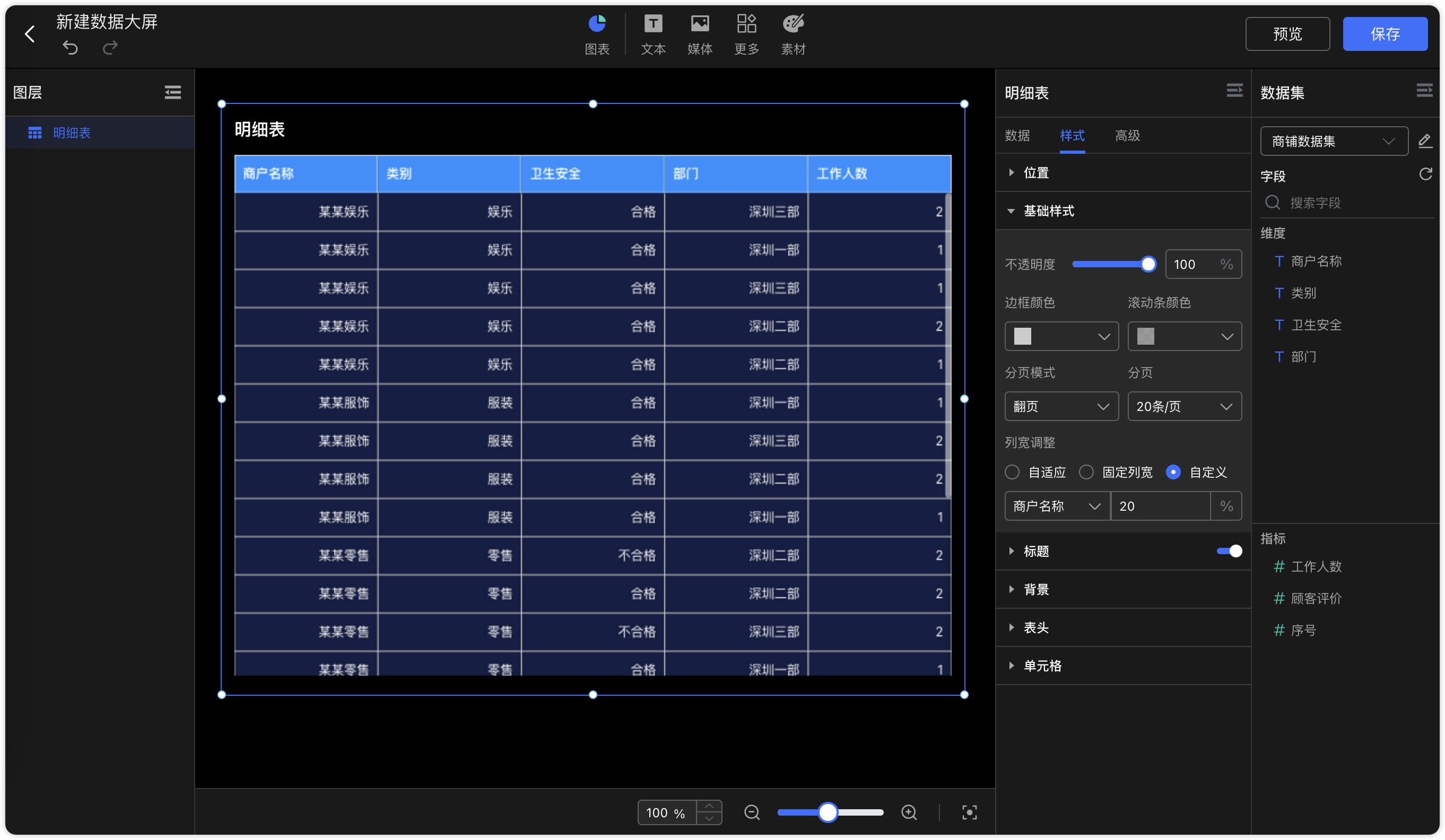Click the # icon beside 序号

[x=1279, y=630]
